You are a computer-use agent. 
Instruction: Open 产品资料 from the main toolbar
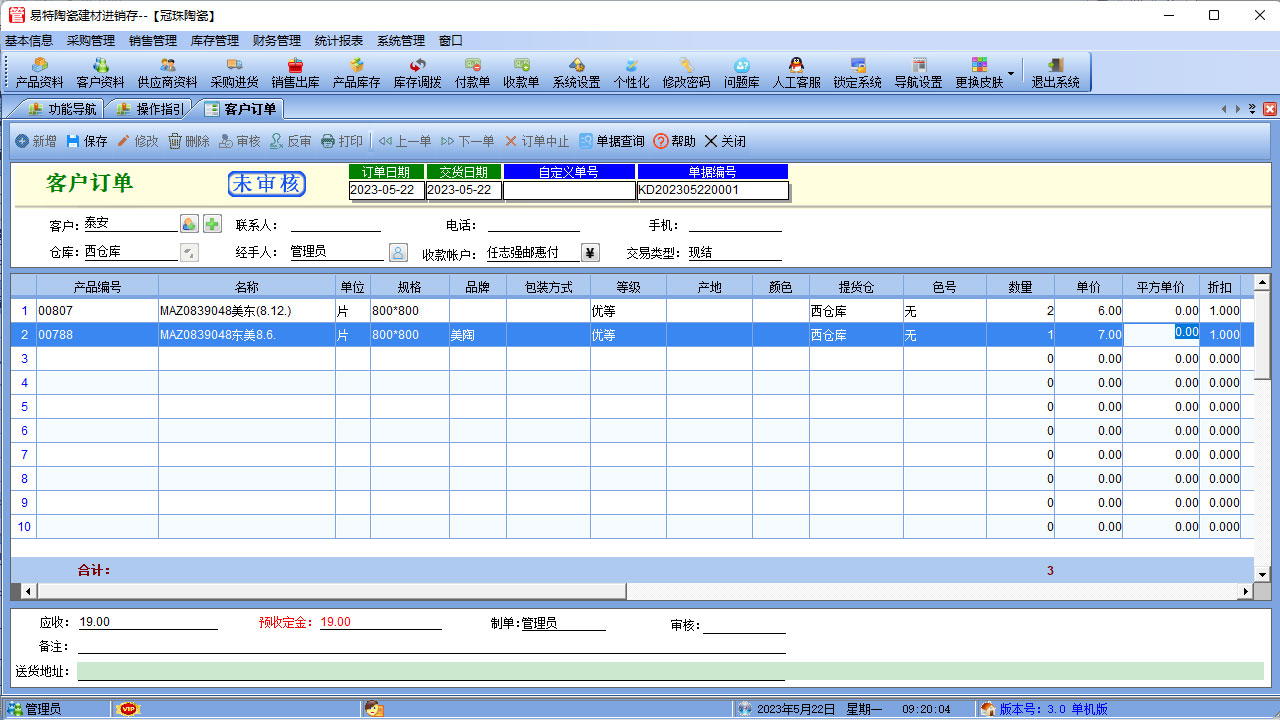40,72
